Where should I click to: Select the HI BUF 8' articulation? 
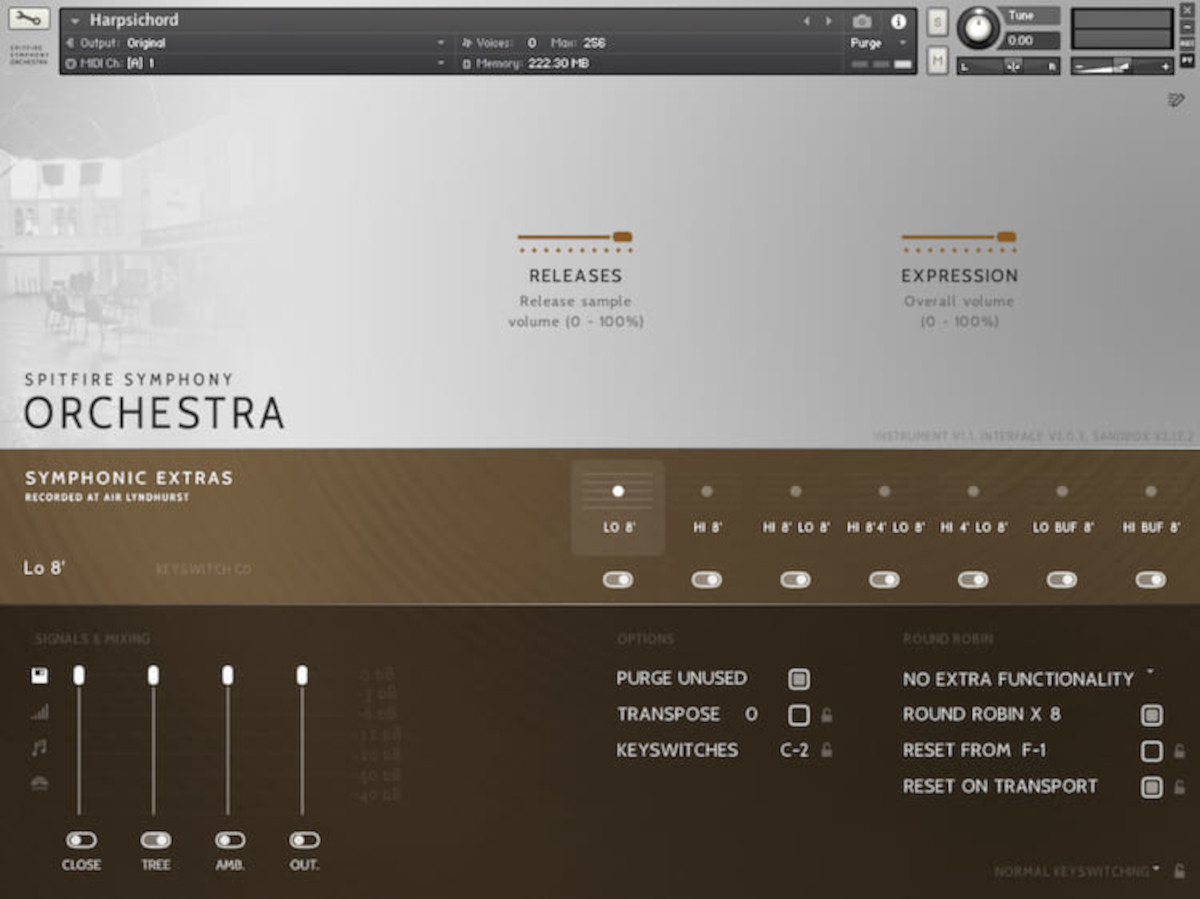(x=1151, y=507)
